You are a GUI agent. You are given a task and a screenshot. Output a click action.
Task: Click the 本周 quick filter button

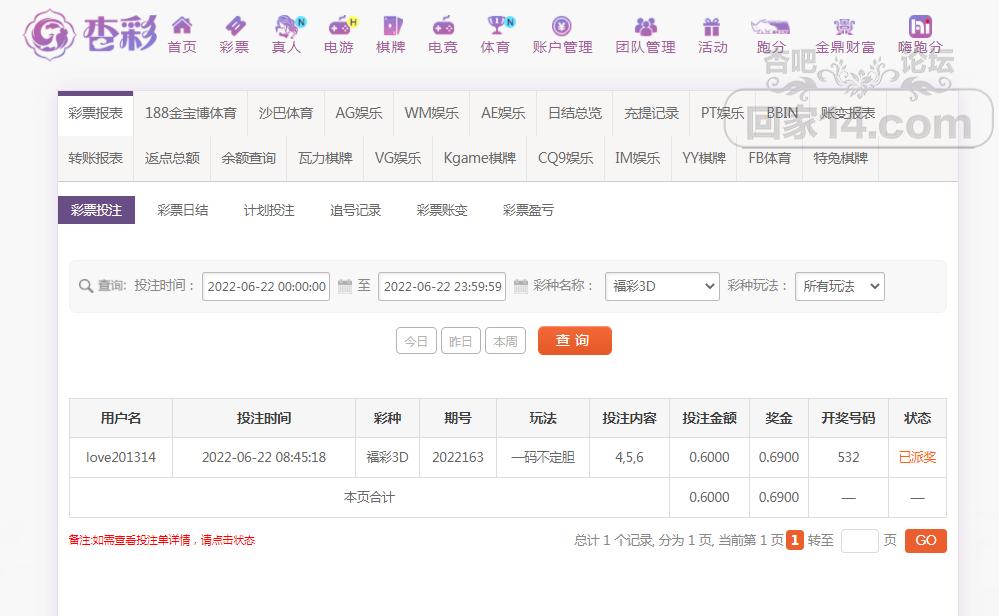(x=505, y=341)
